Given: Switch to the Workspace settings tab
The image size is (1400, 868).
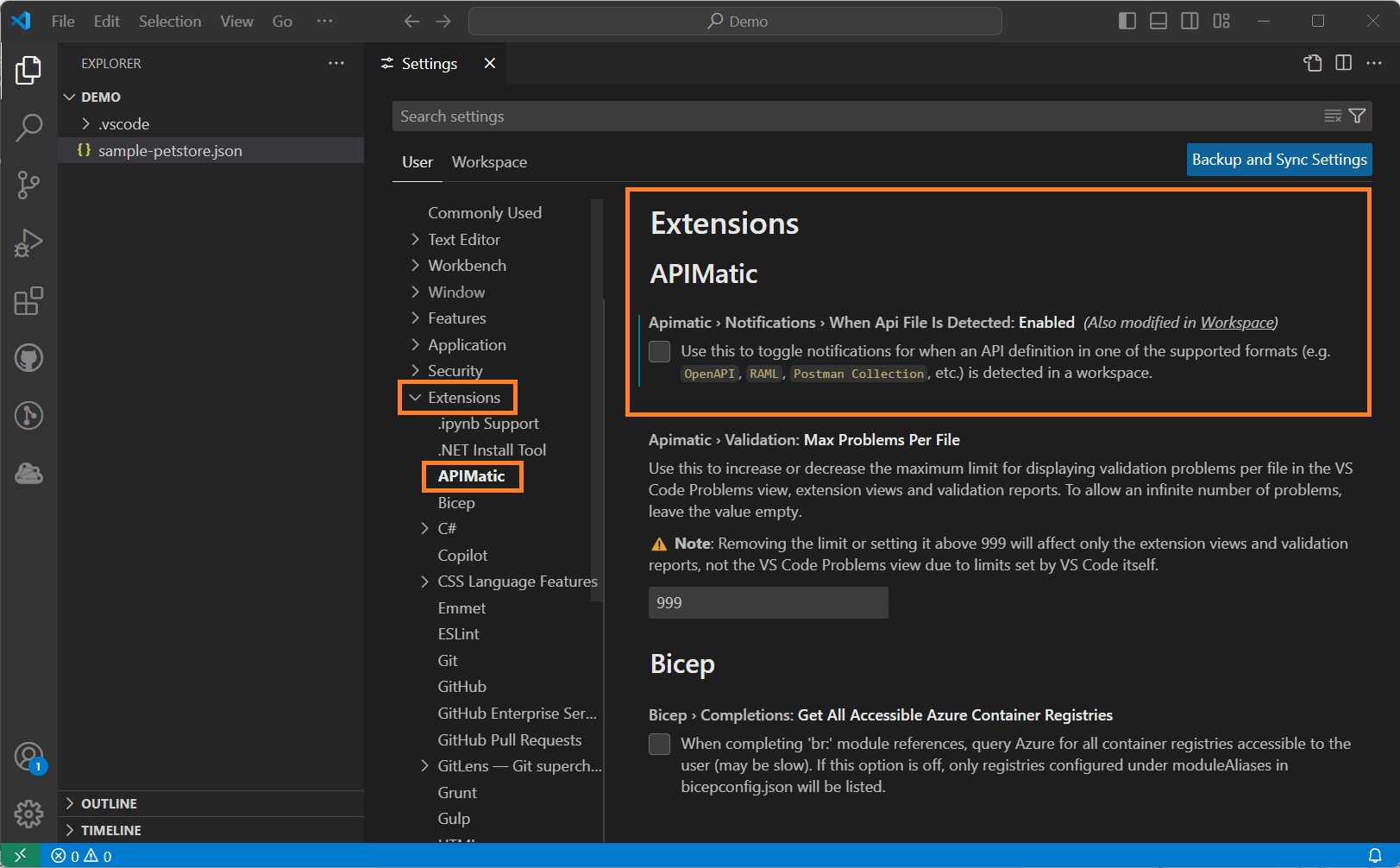Looking at the screenshot, I should click(x=489, y=162).
